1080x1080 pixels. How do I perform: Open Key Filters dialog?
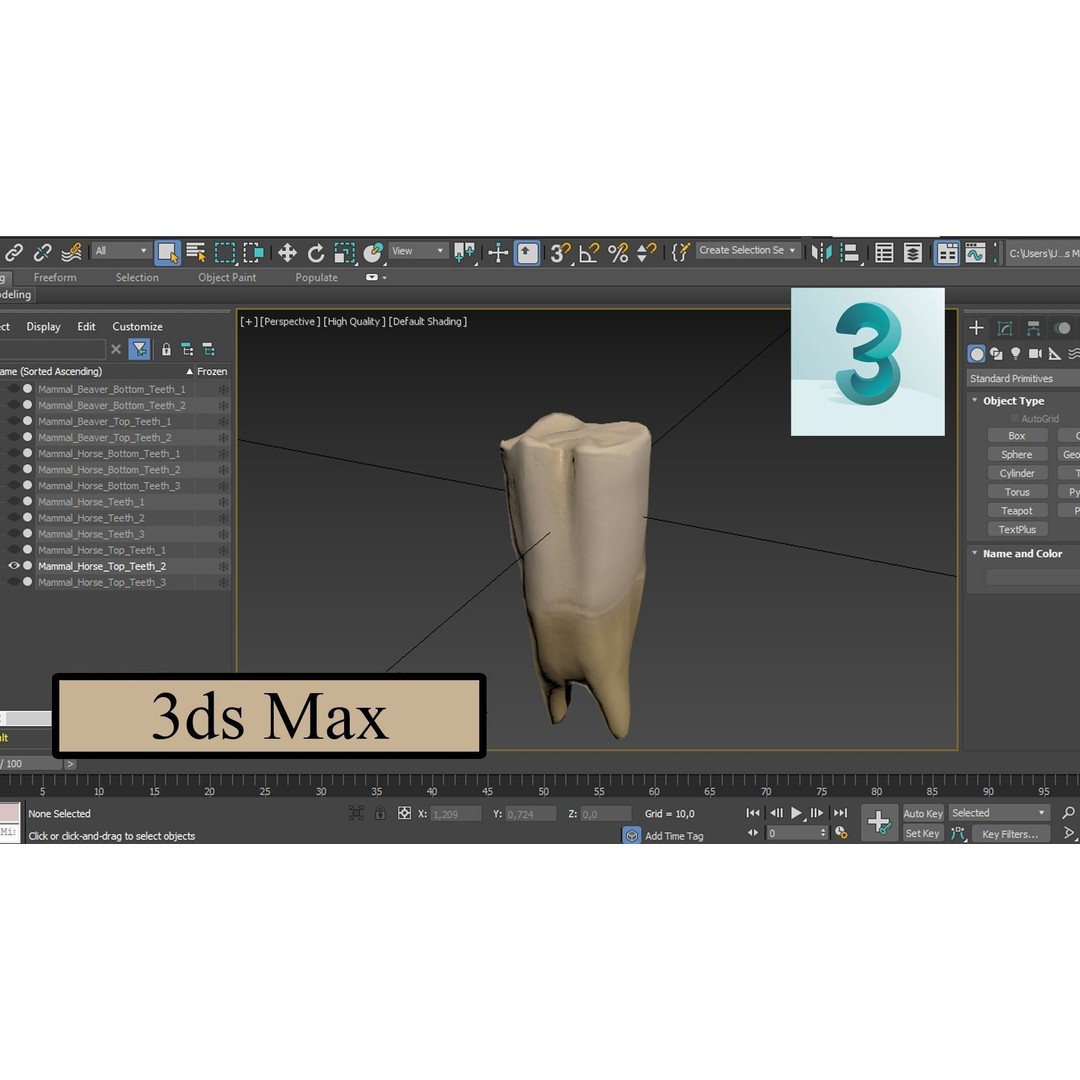(1010, 834)
